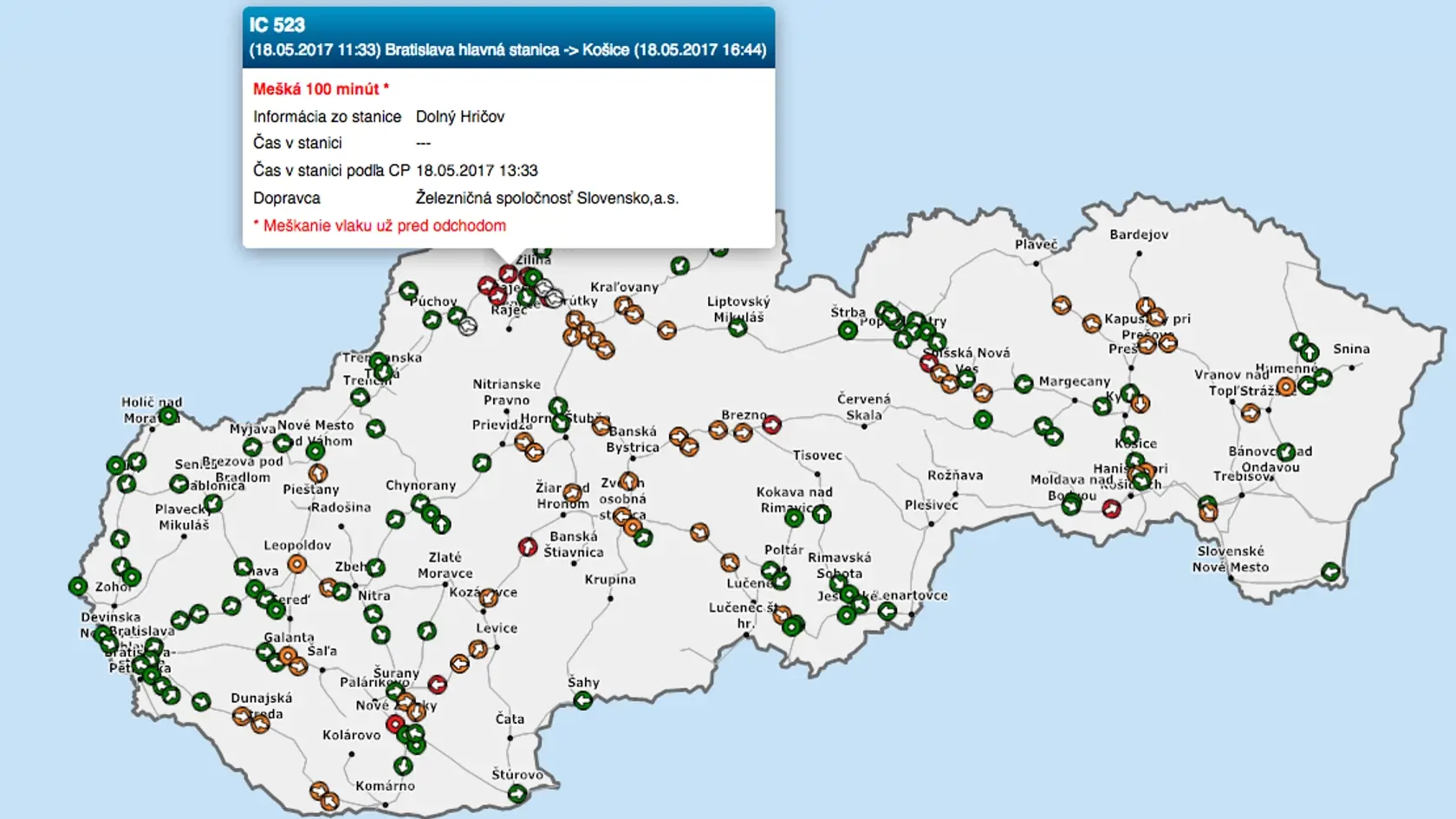This screenshot has width=1456, height=819.
Task: Select the red 'Mešká 100 minút' delay text
Action: (321, 89)
